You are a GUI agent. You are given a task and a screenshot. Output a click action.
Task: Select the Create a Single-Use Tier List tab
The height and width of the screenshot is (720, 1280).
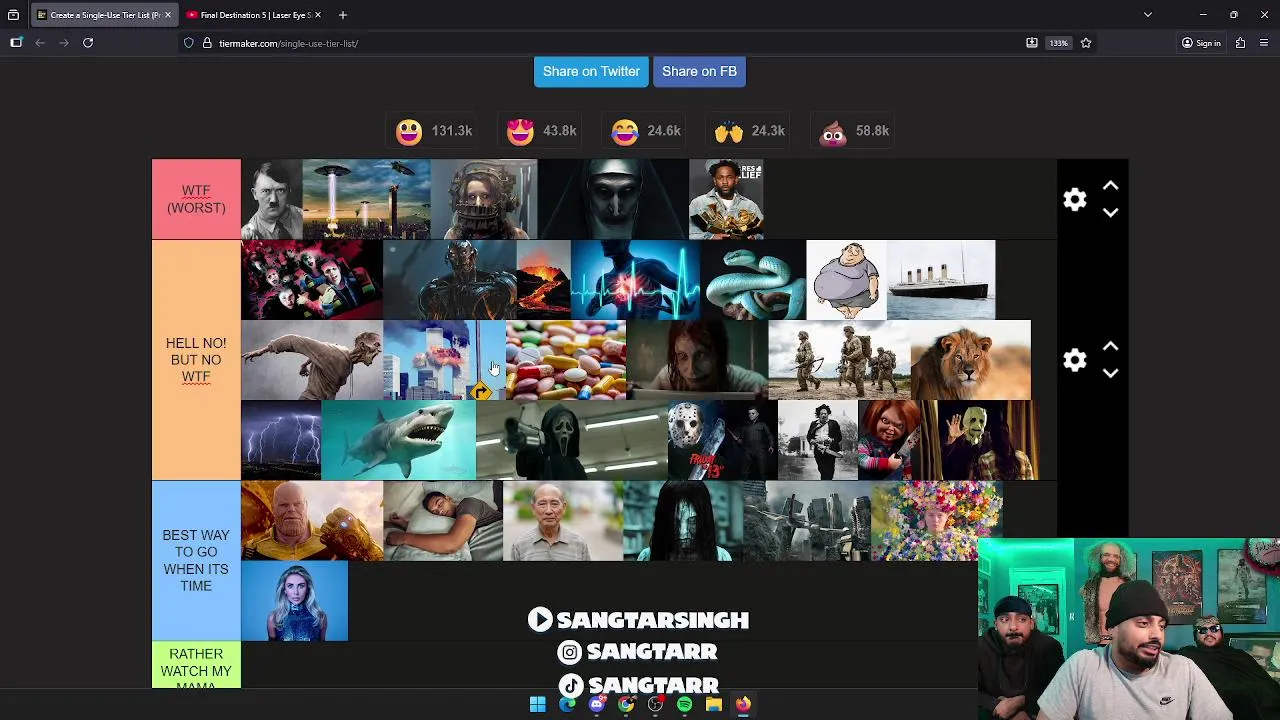[104, 15]
